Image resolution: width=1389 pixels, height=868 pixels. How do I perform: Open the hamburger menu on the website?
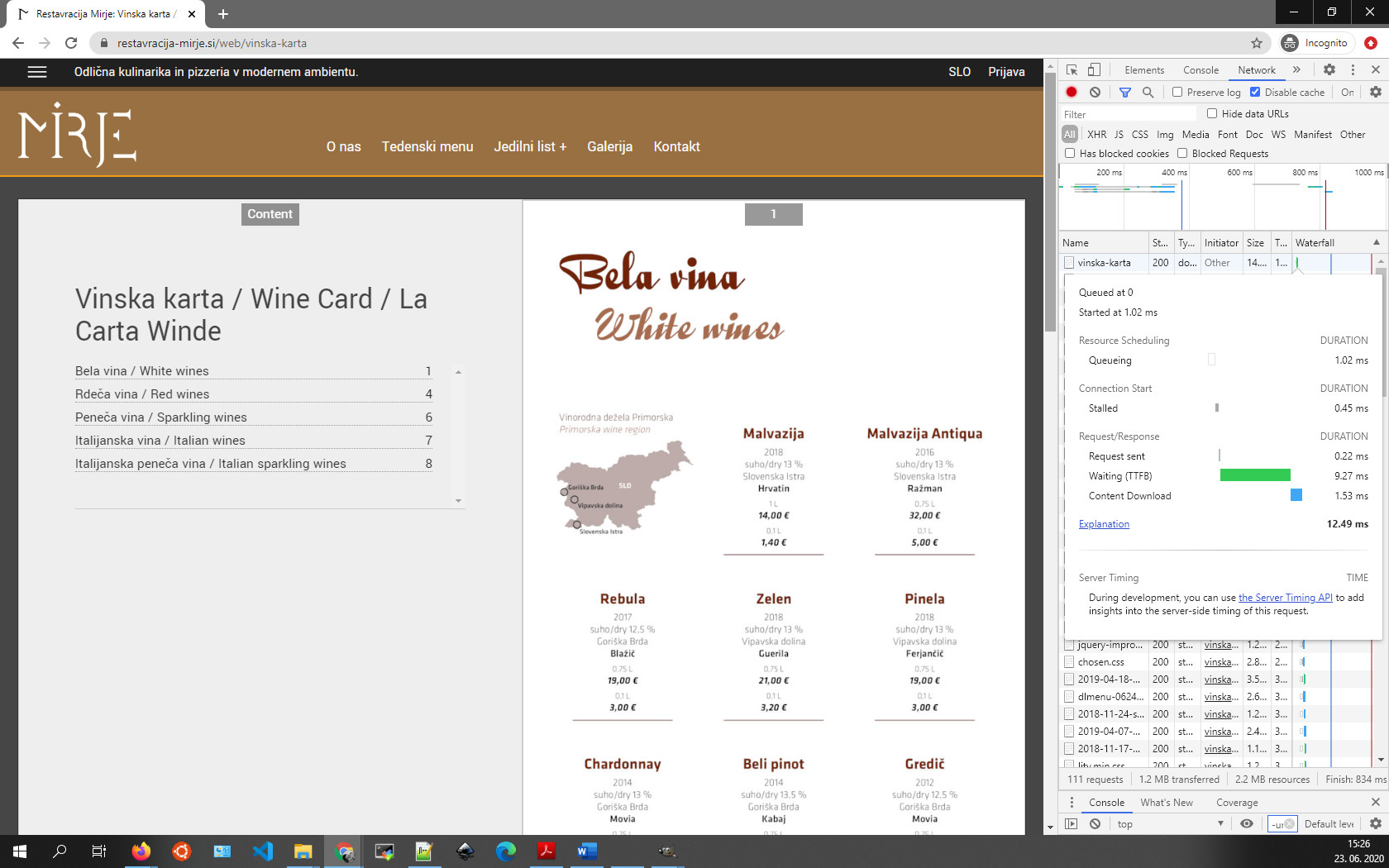[x=37, y=72]
